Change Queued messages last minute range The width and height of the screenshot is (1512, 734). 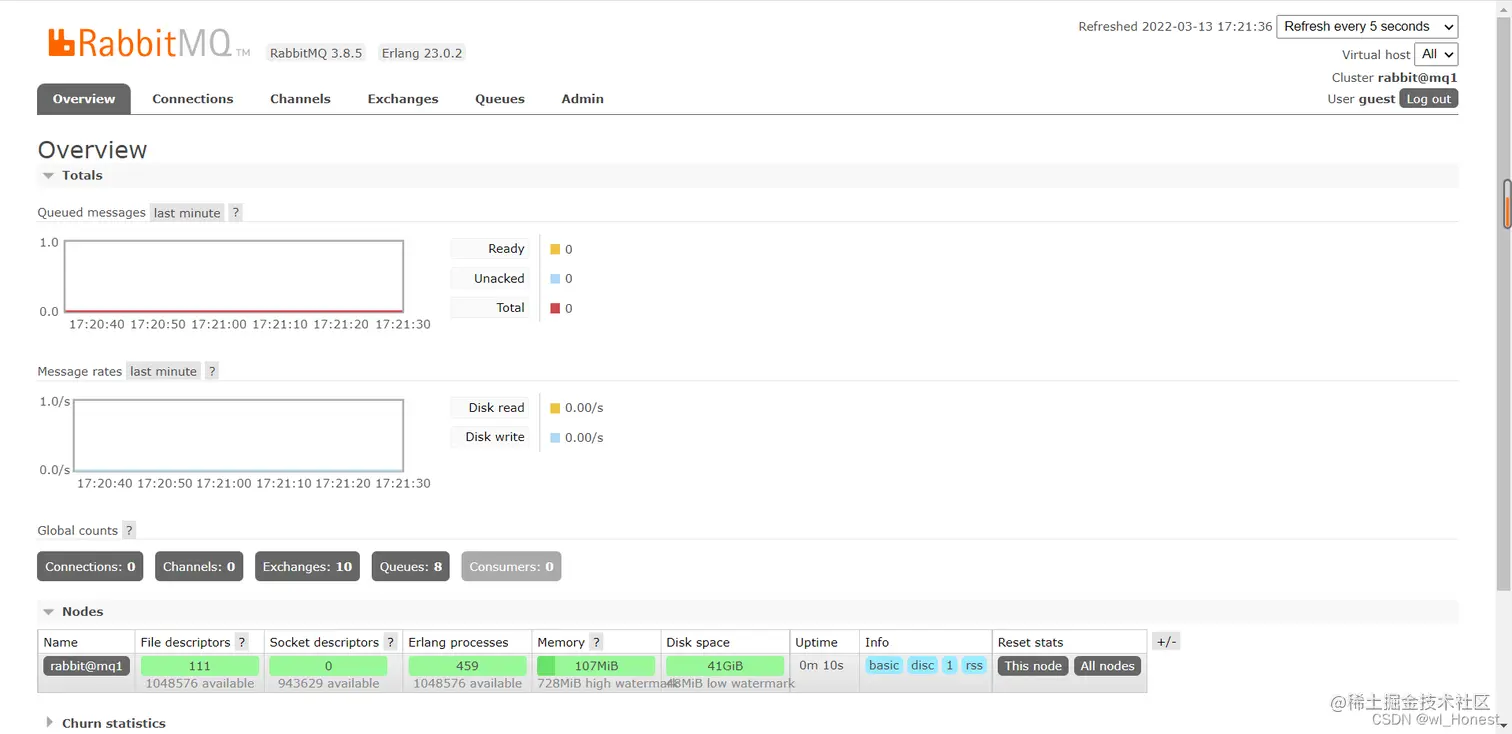click(187, 213)
